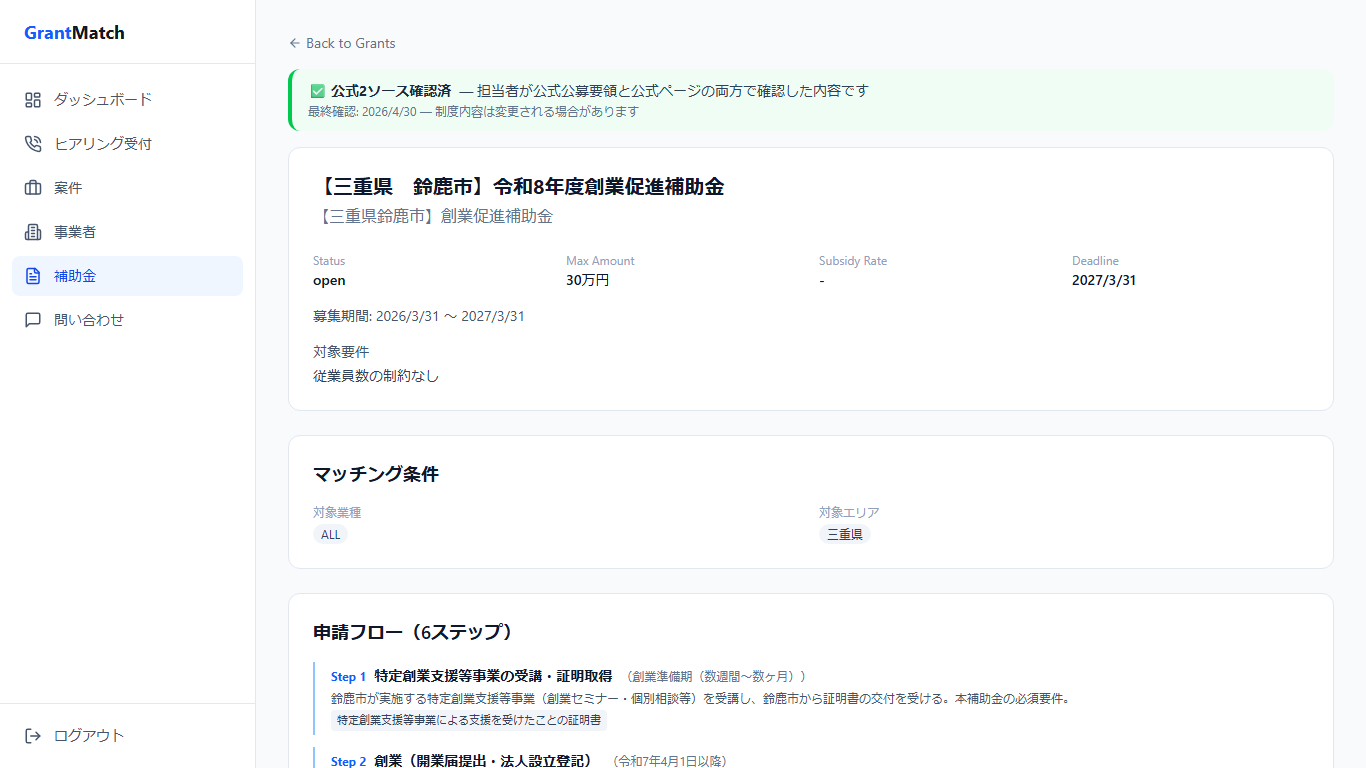
Task: Select the dashboard grid icon in sidebar
Action: (x=32, y=99)
